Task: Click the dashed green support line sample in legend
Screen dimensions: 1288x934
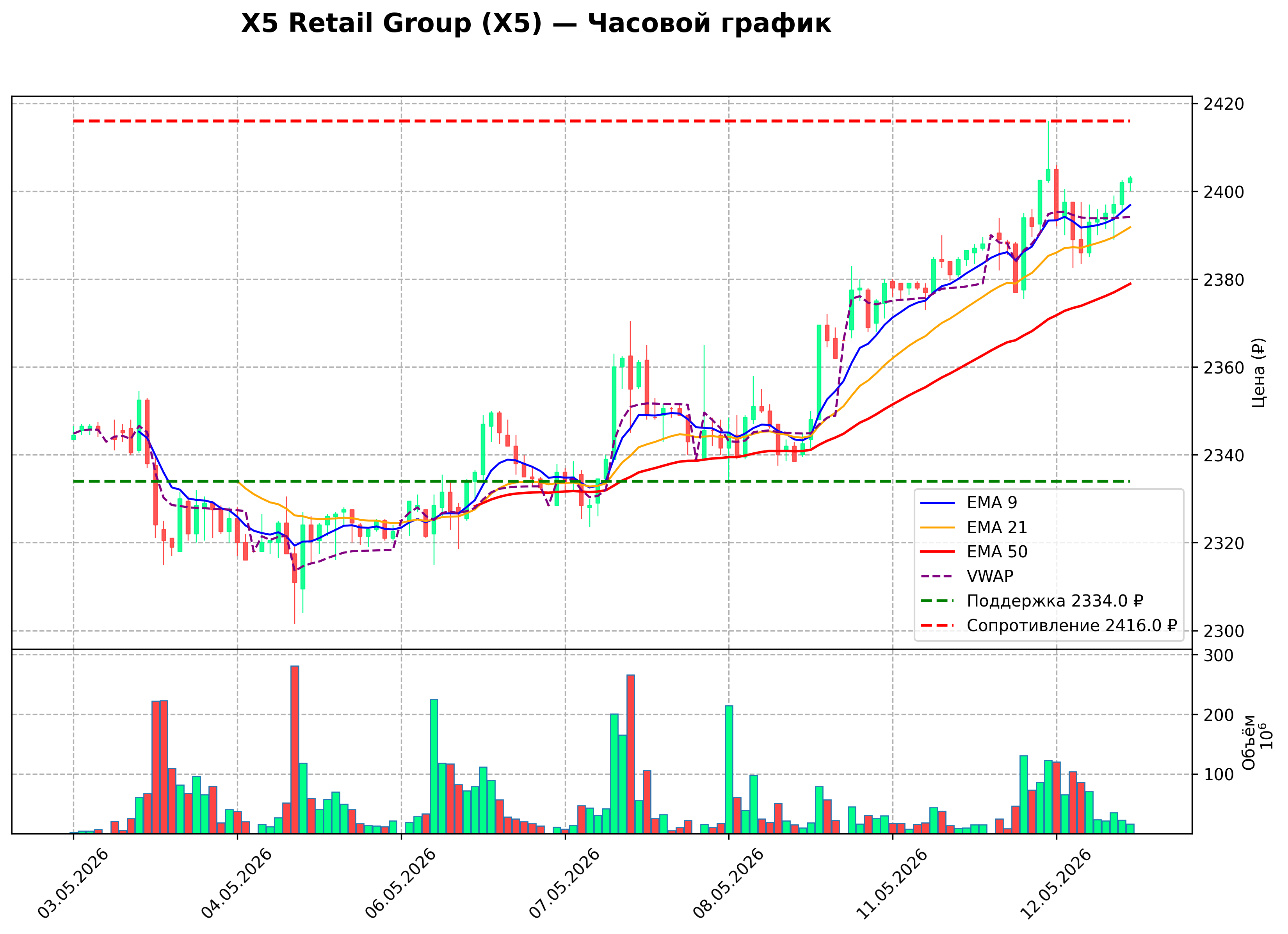Action: pos(938,601)
